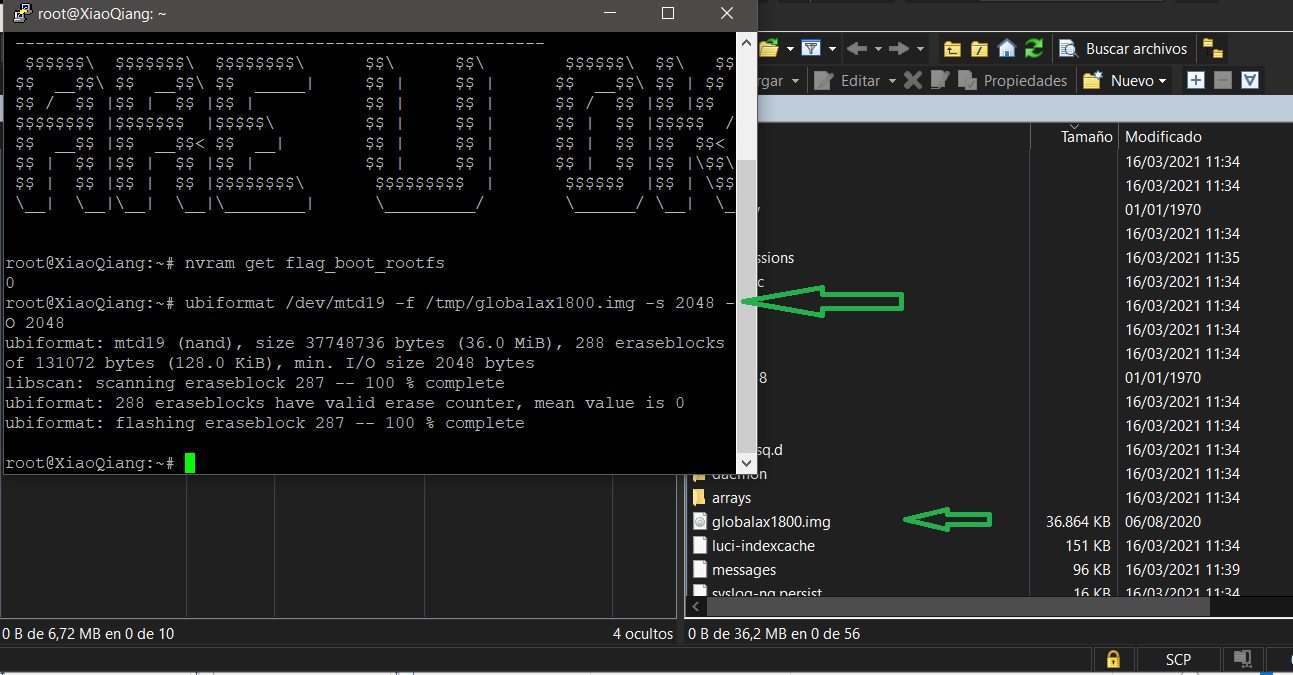Refresh the remote directory listing

click(1034, 48)
